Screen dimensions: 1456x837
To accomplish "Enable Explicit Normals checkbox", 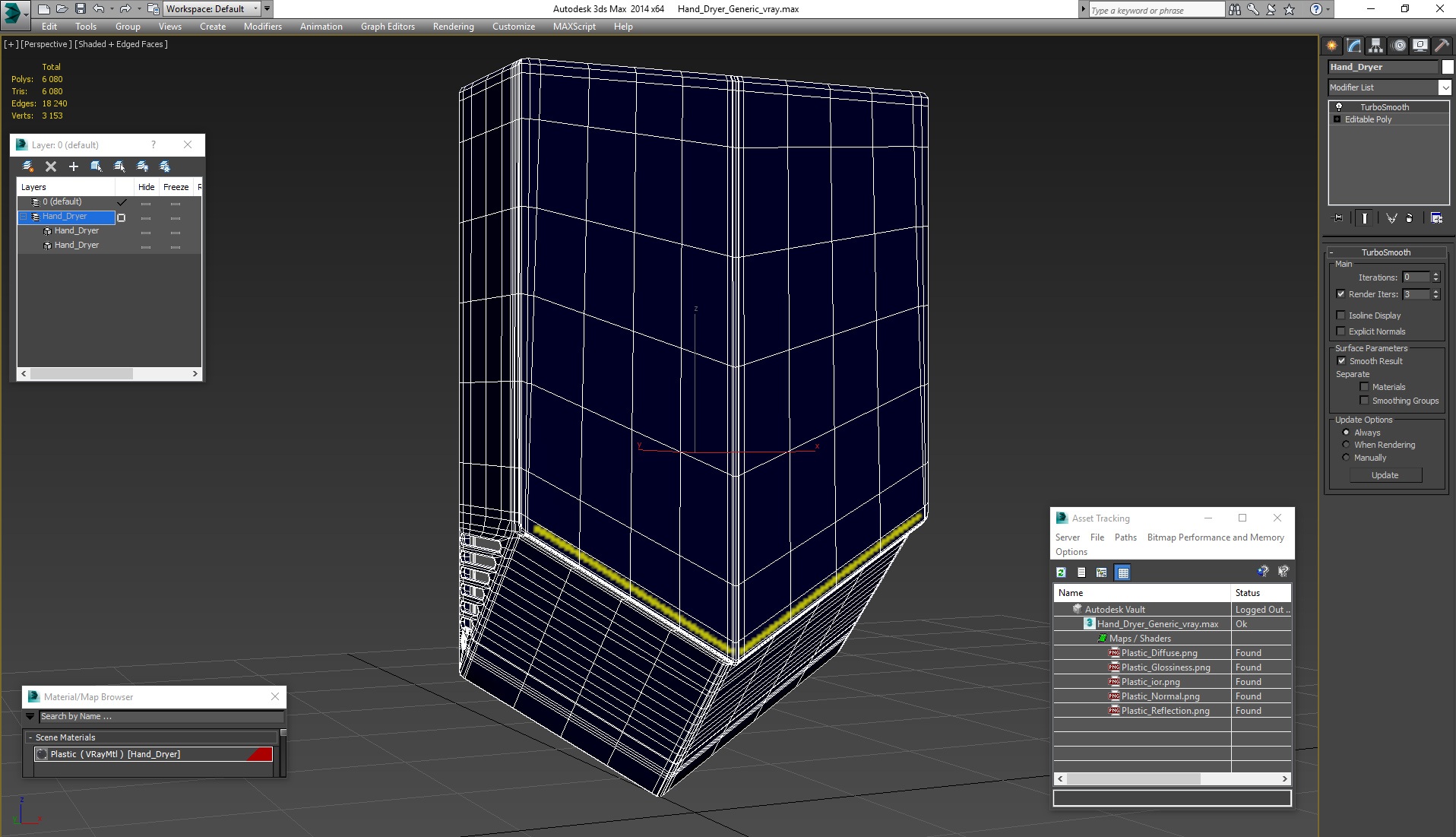I will 1341,331.
